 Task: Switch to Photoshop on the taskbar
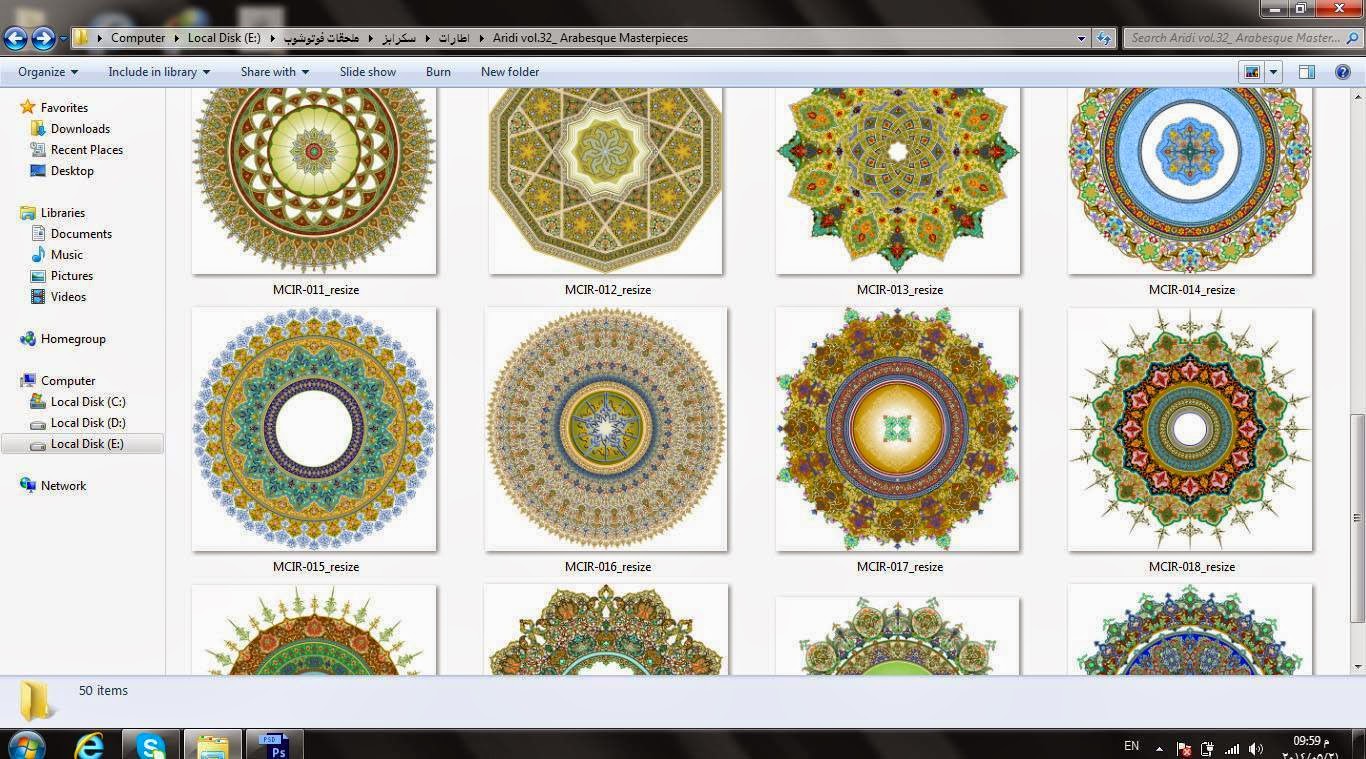pyautogui.click(x=274, y=744)
